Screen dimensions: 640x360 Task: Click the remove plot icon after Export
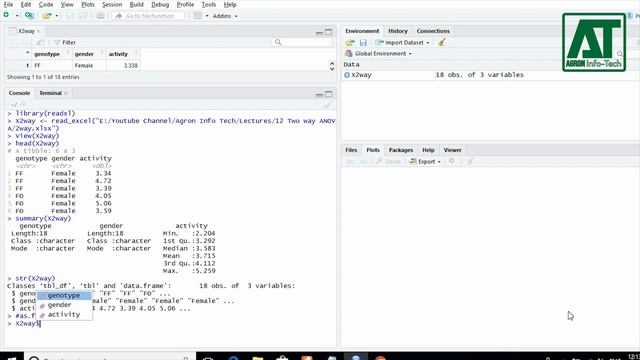pos(451,161)
